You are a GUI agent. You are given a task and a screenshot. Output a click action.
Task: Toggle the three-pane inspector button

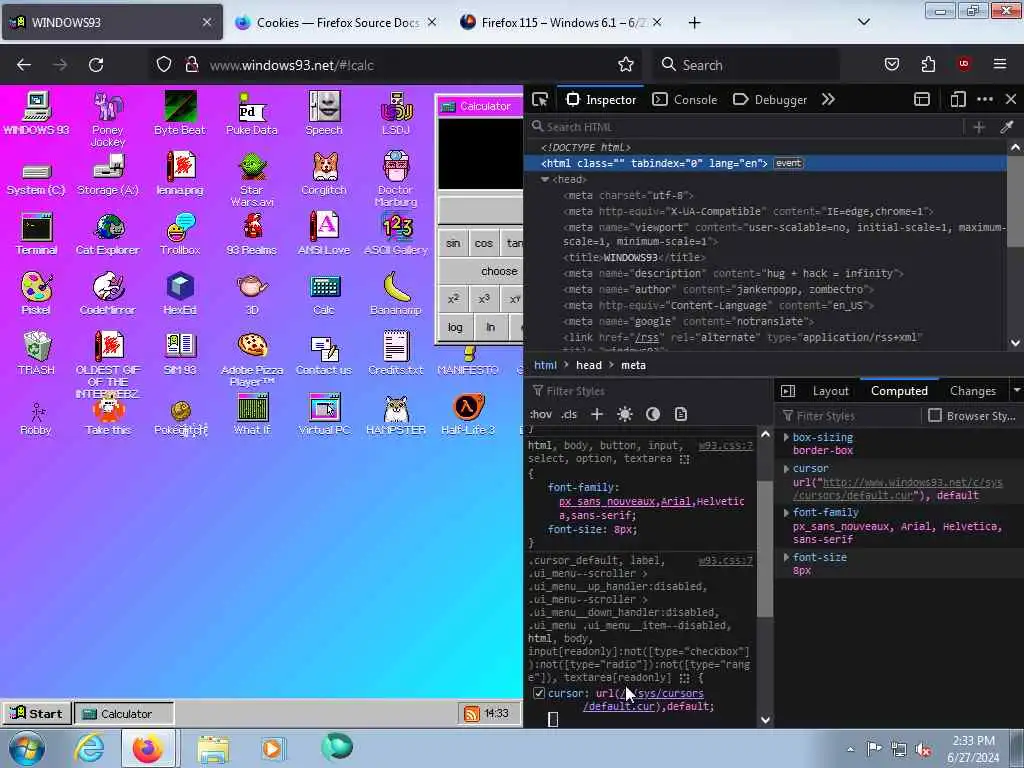pos(788,391)
